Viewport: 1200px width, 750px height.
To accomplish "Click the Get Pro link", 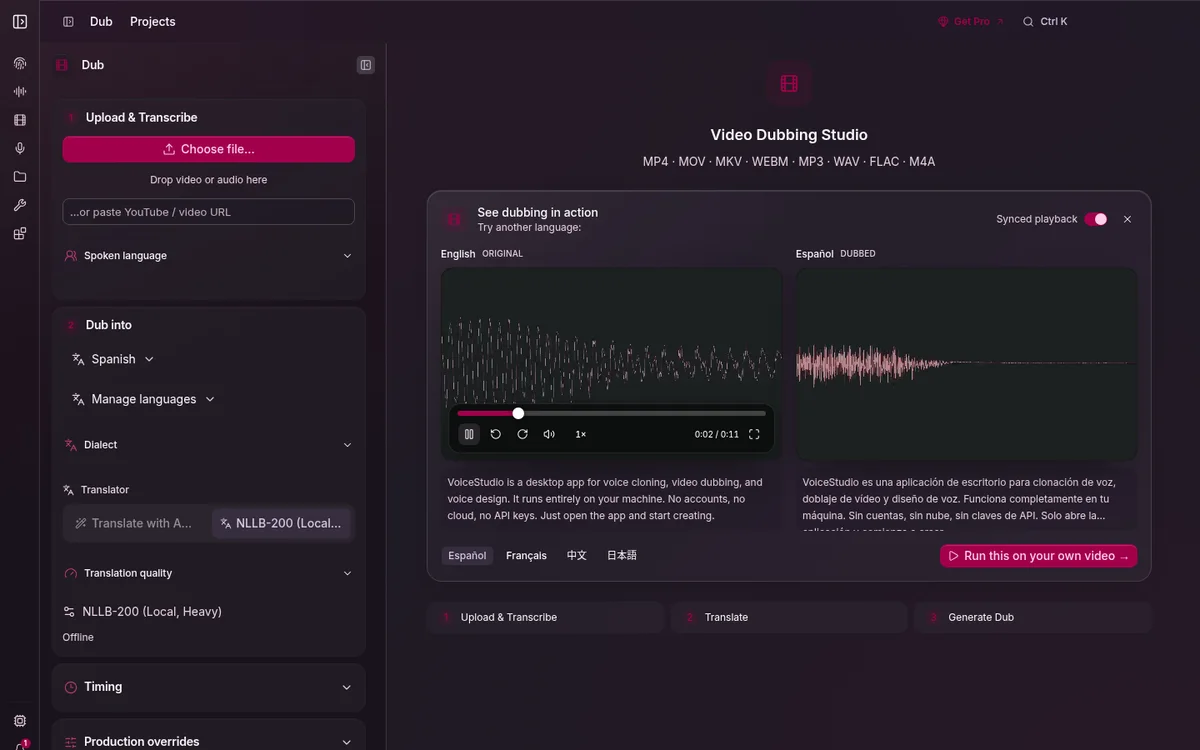I will [x=971, y=21].
